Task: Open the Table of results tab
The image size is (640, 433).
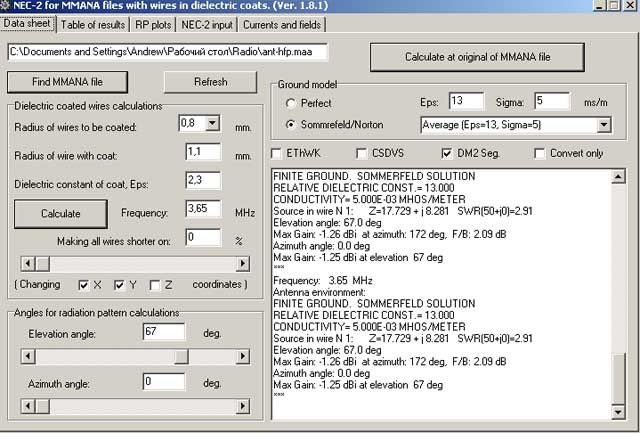Action: point(93,25)
